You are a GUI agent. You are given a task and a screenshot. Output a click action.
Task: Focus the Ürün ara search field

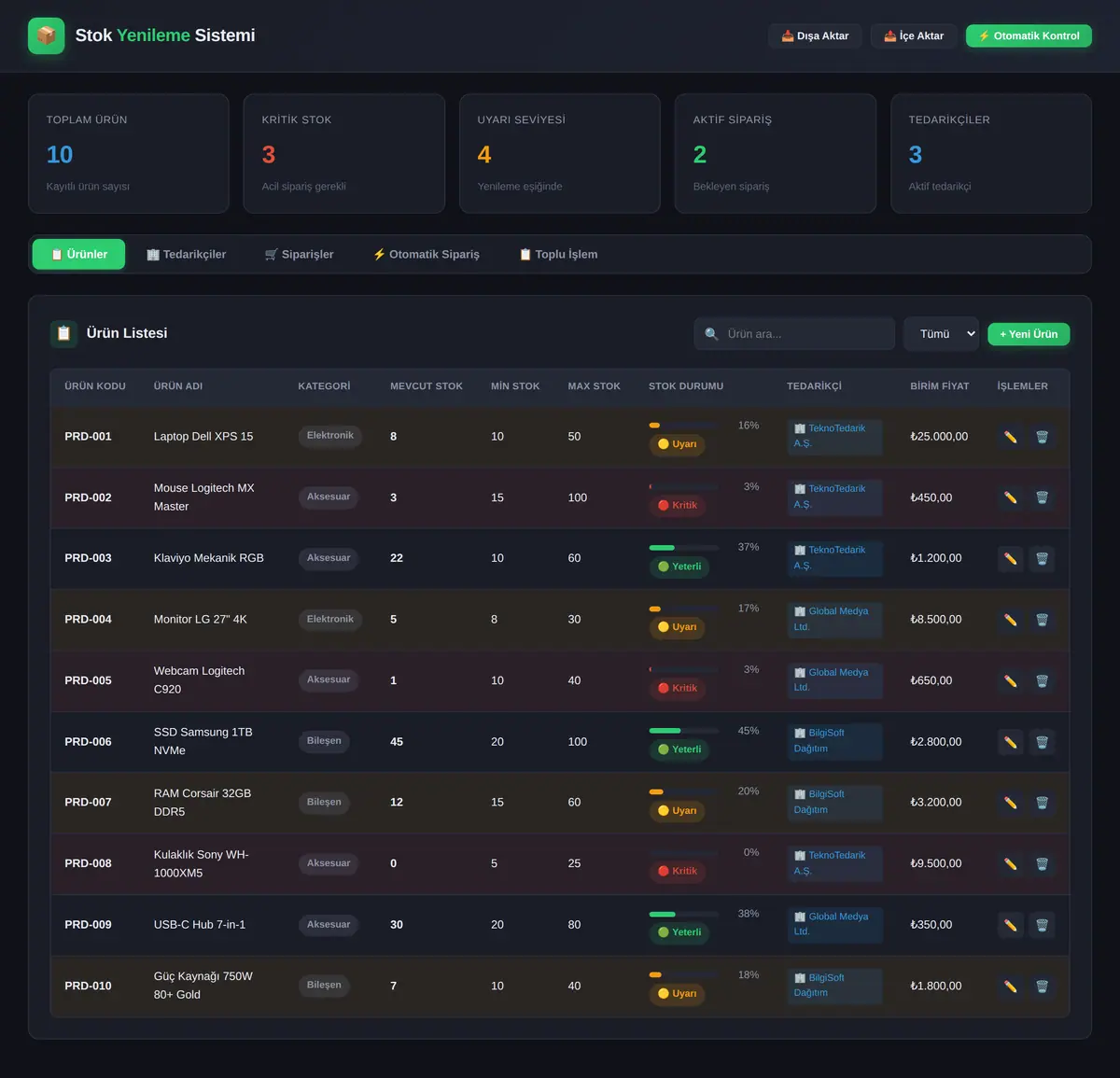[794, 334]
